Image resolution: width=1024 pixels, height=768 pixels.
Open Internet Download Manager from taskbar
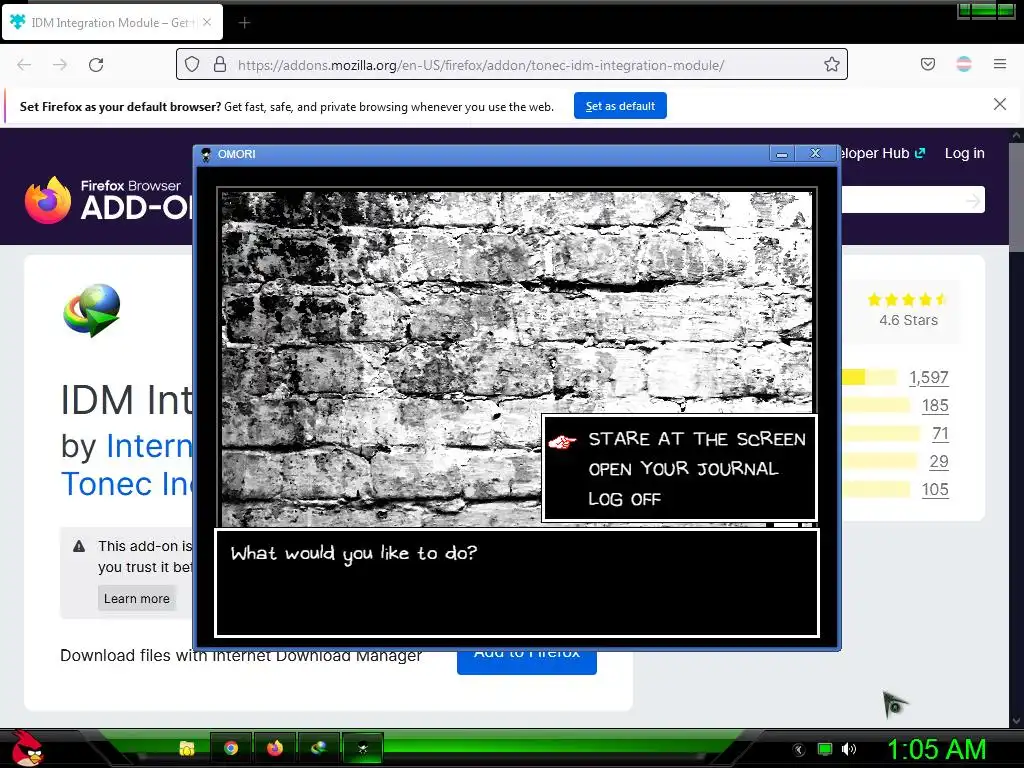(x=319, y=748)
